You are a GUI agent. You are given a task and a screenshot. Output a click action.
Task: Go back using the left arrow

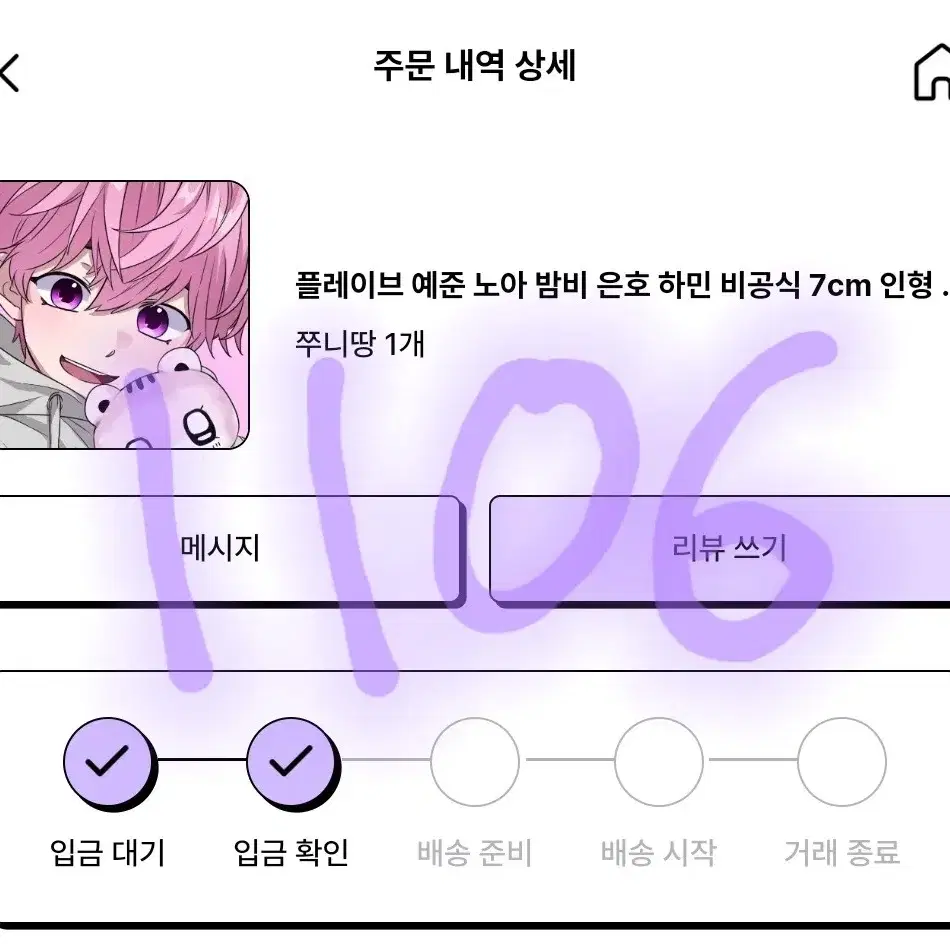(10, 73)
